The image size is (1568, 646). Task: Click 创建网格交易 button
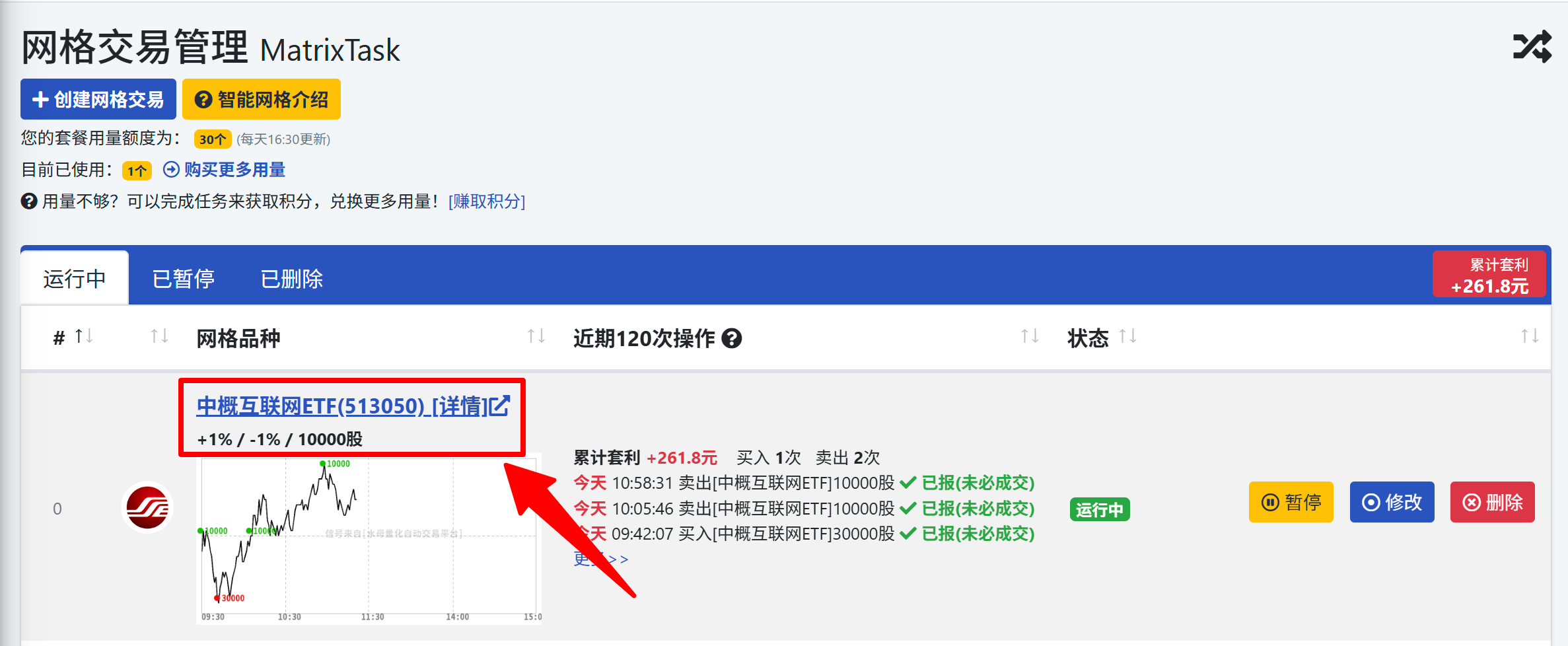[98, 99]
